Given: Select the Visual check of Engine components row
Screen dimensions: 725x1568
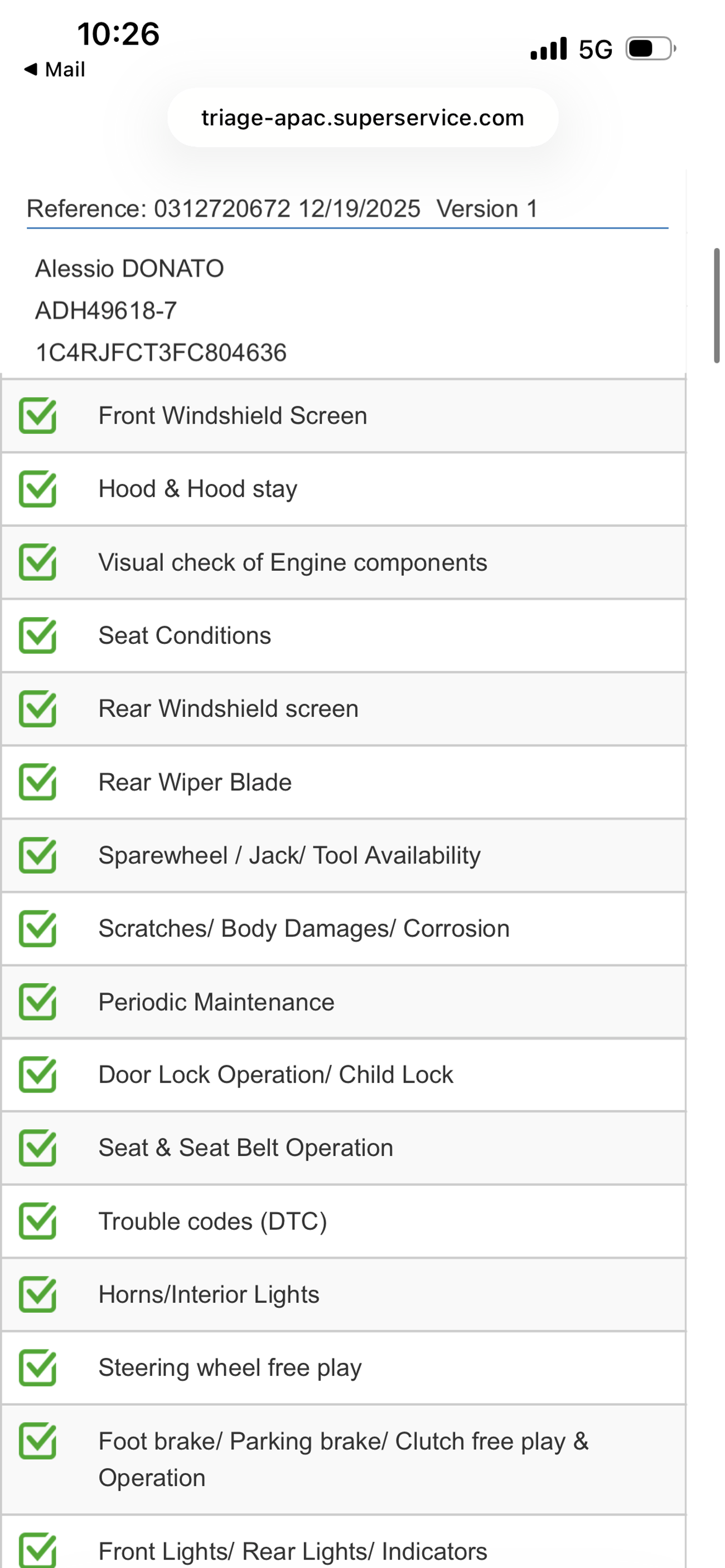Looking at the screenshot, I should pos(292,562).
